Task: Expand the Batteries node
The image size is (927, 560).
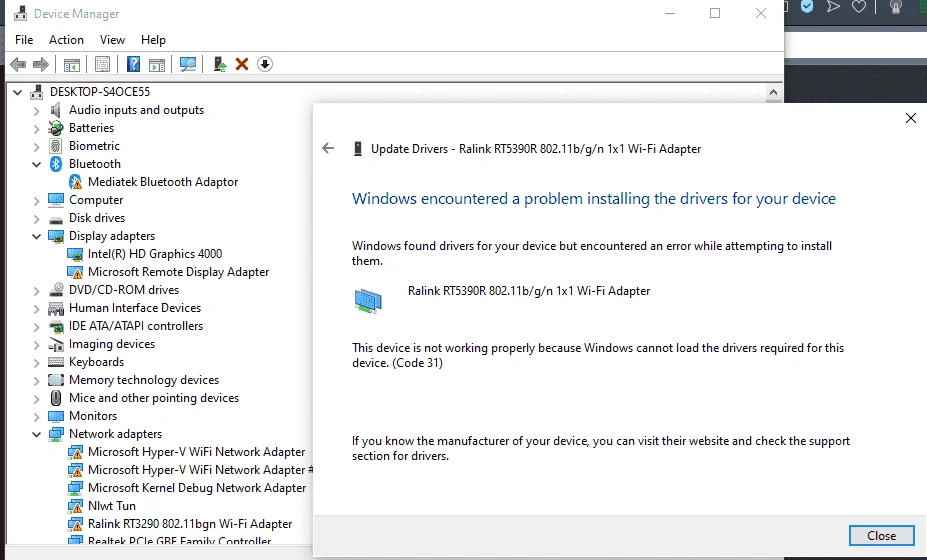Action: pos(37,128)
